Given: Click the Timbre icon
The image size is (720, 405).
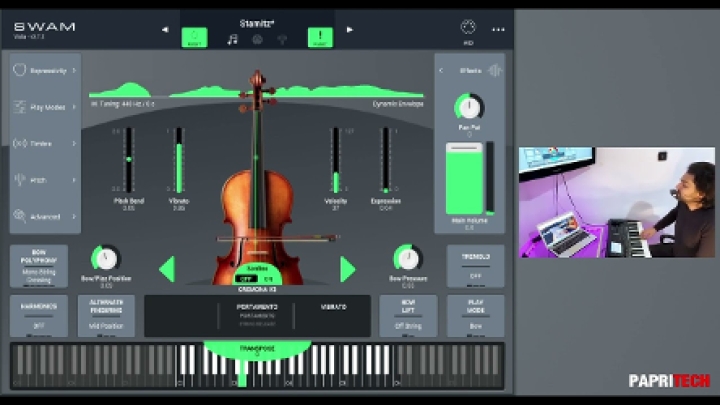Looking at the screenshot, I should [x=19, y=144].
